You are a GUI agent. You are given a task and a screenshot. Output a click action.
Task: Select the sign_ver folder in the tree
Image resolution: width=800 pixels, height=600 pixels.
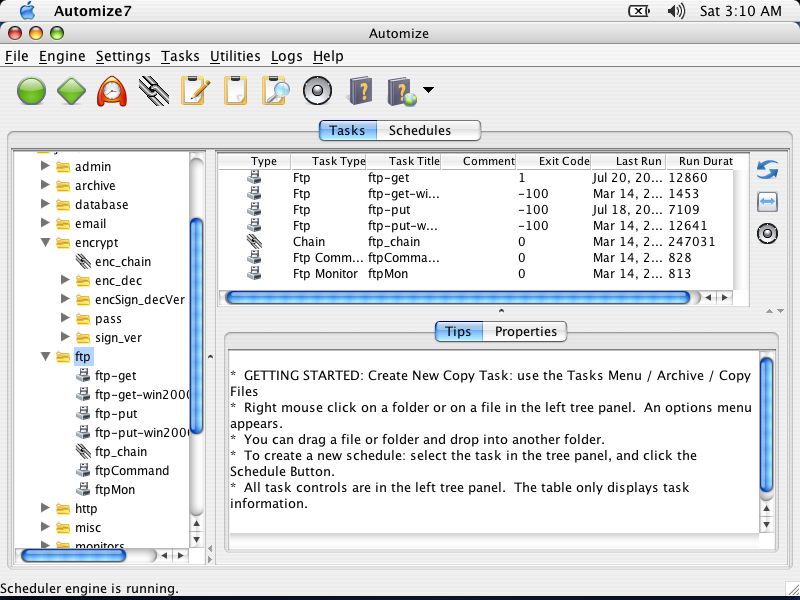[x=118, y=338]
